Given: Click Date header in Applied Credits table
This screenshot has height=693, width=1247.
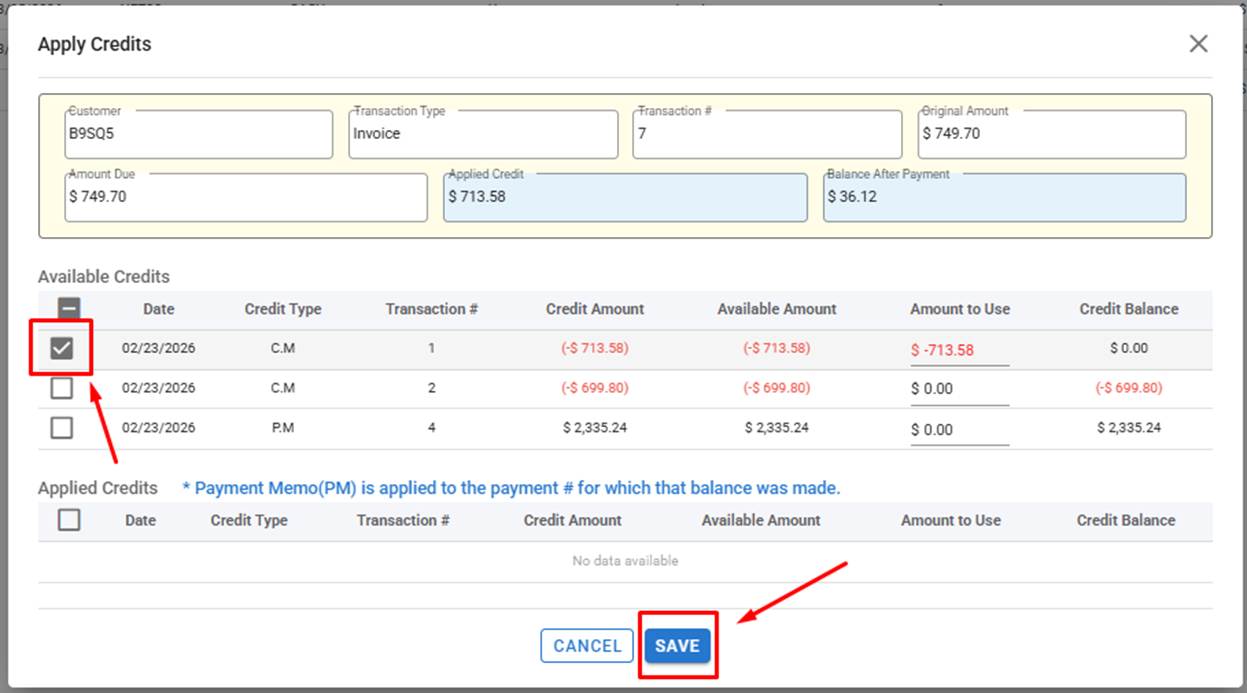Looking at the screenshot, I should point(141,520).
